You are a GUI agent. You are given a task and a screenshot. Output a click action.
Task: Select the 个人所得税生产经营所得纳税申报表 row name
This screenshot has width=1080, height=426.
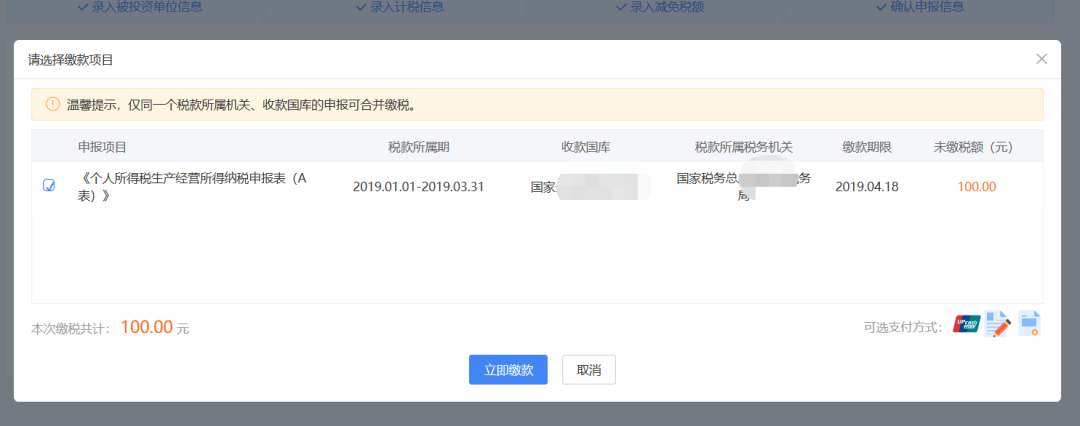click(x=192, y=187)
